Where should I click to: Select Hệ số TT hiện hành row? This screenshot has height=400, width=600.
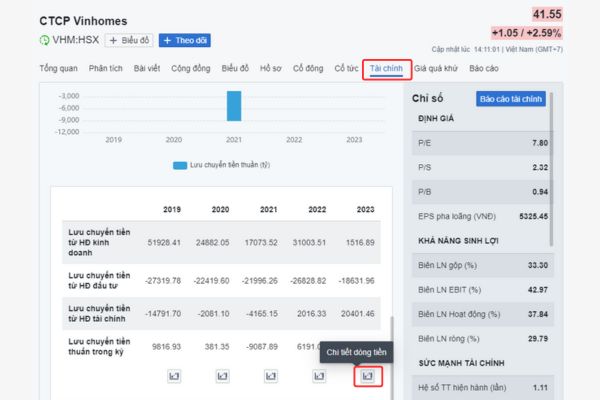[x=483, y=388]
